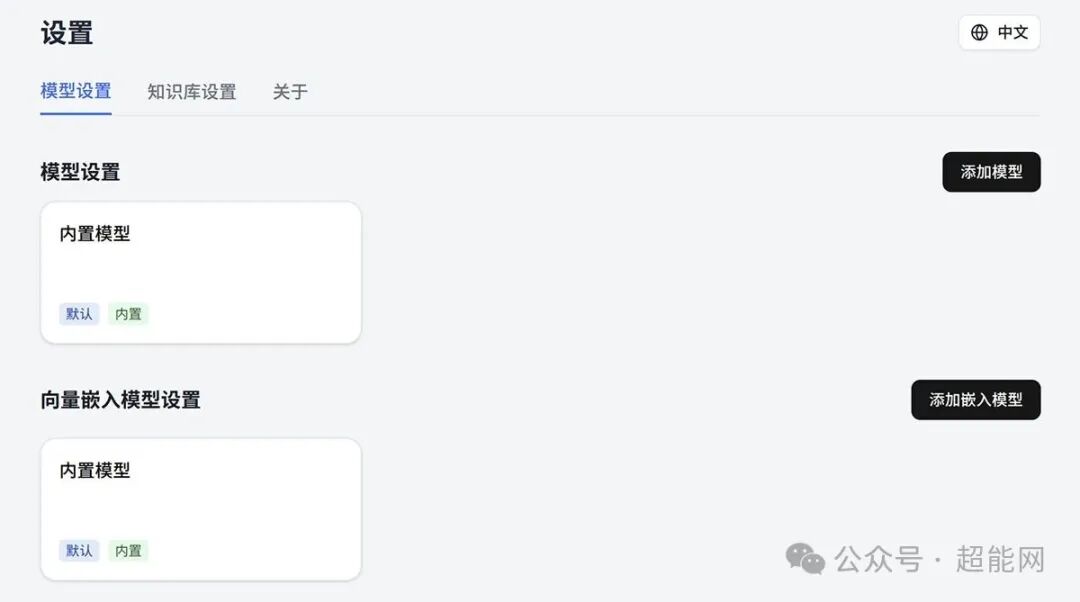This screenshot has height=602, width=1080.
Task: Switch to the 知识库设置 tab
Action: tap(192, 92)
